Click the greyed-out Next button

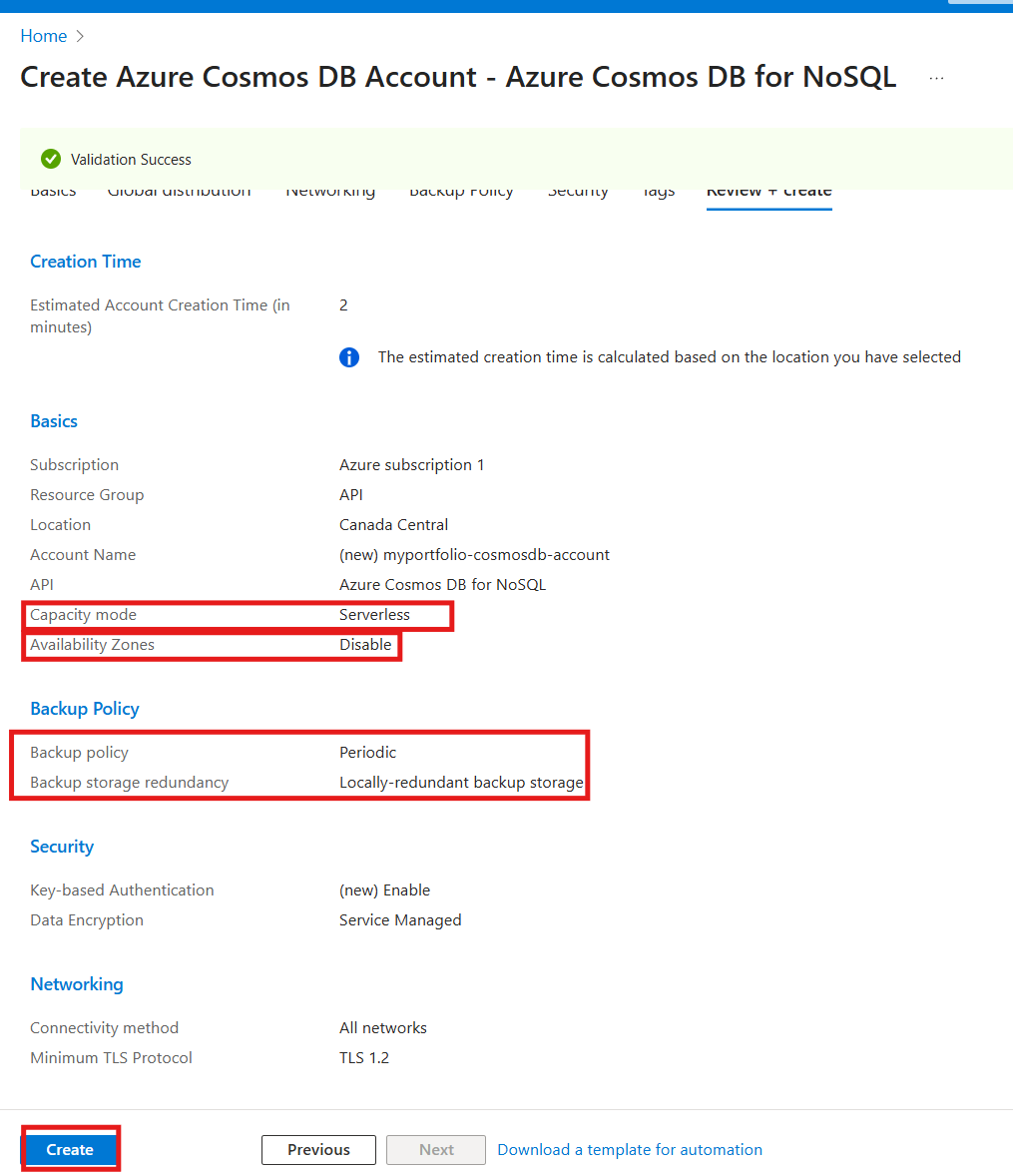(x=435, y=1149)
